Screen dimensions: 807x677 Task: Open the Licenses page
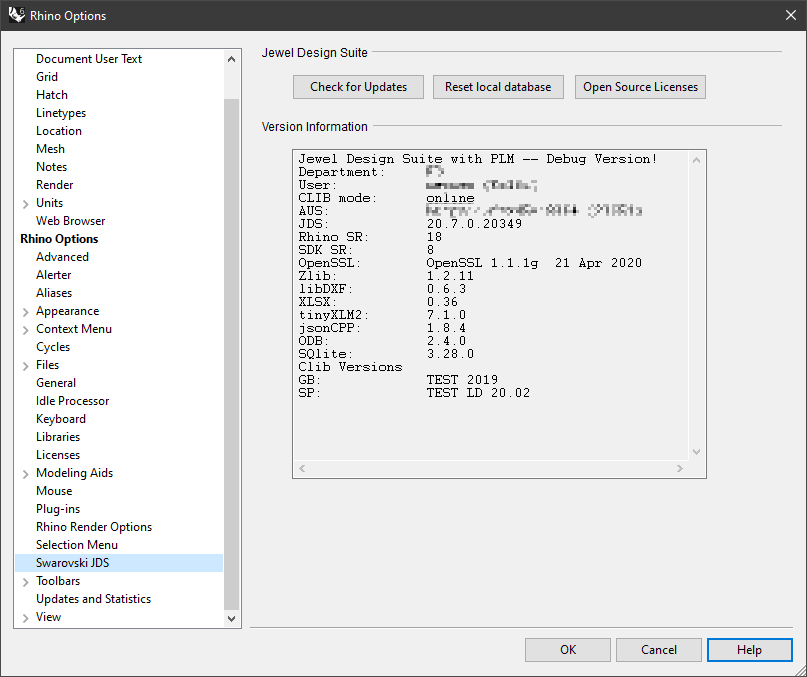(58, 455)
